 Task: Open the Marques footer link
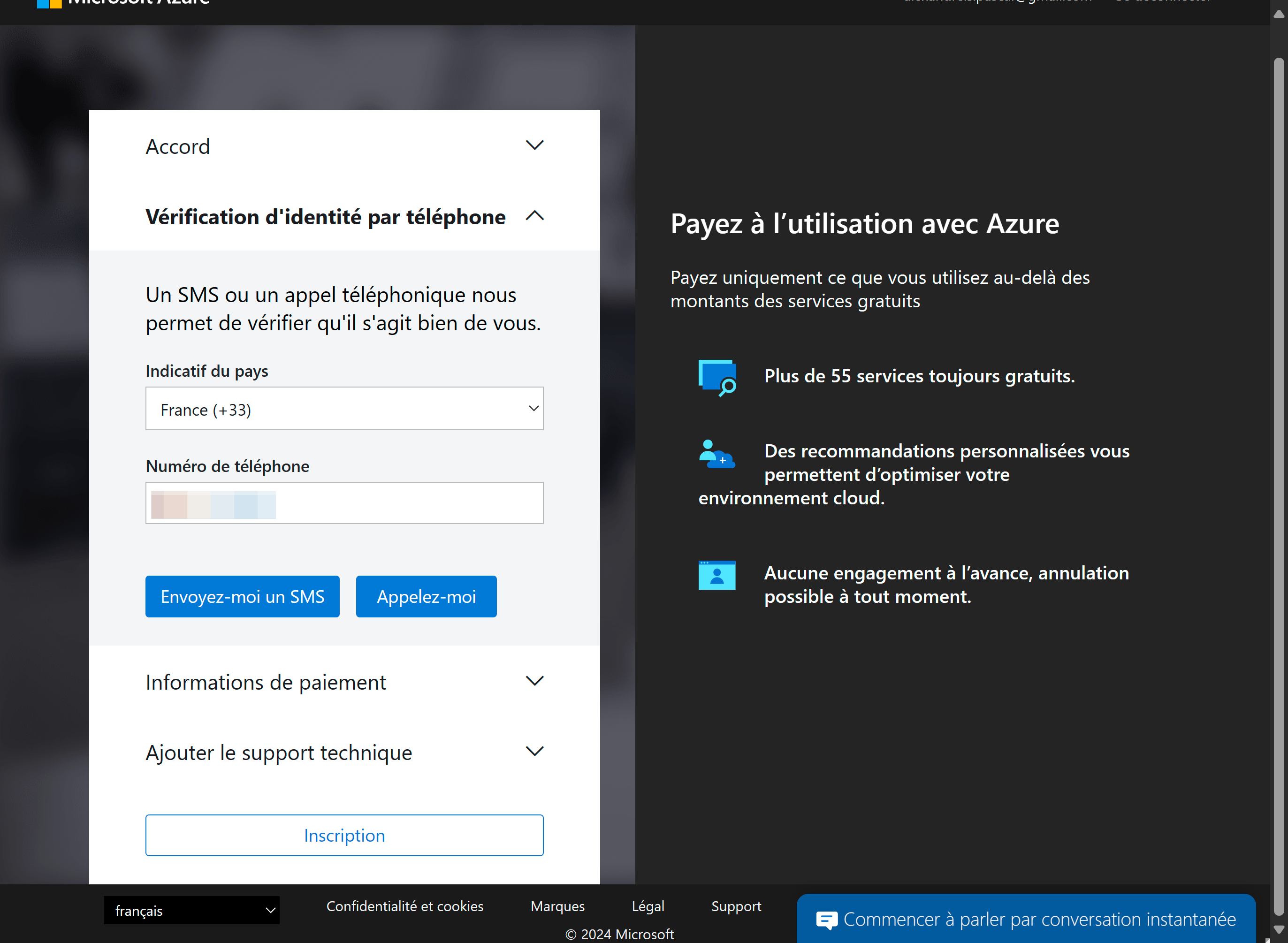pyautogui.click(x=558, y=906)
